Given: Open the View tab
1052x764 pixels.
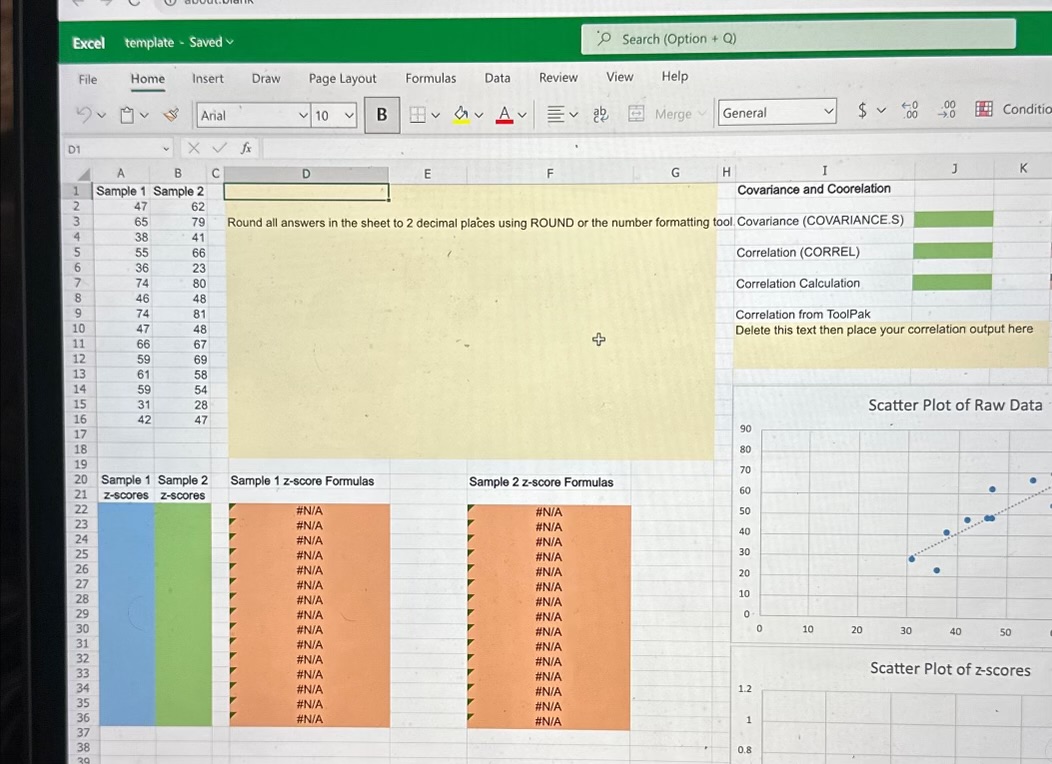Looking at the screenshot, I should point(620,76).
